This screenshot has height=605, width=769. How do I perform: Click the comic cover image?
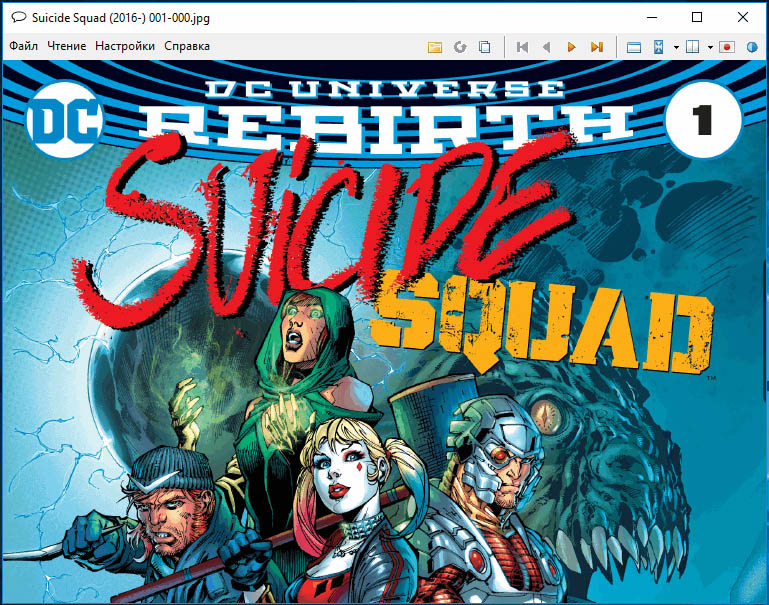click(384, 331)
